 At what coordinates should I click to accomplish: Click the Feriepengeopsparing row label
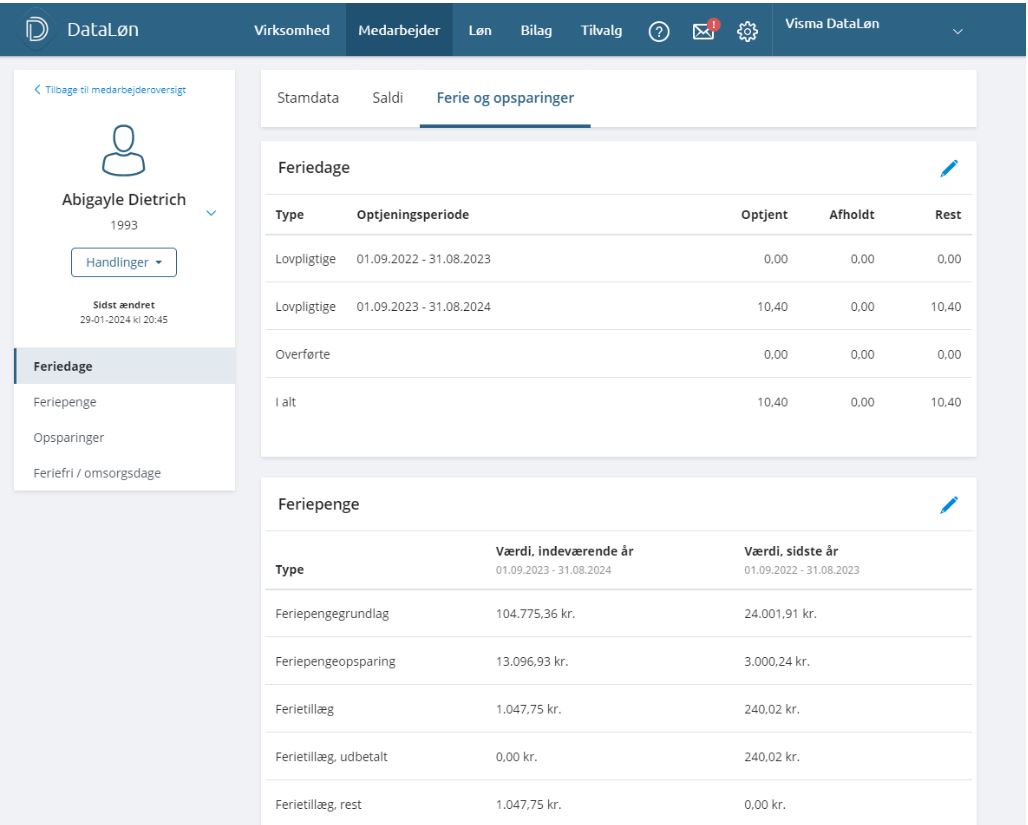336,662
